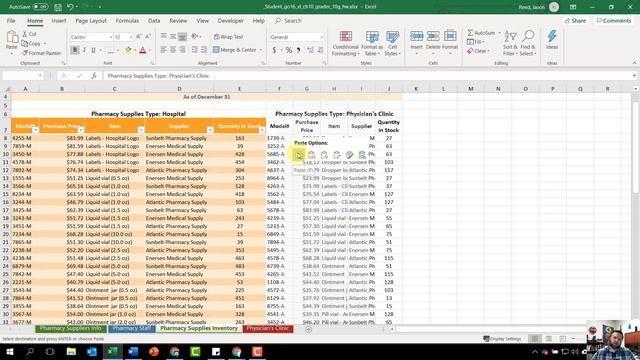Toggle Bold formatting

(75, 50)
